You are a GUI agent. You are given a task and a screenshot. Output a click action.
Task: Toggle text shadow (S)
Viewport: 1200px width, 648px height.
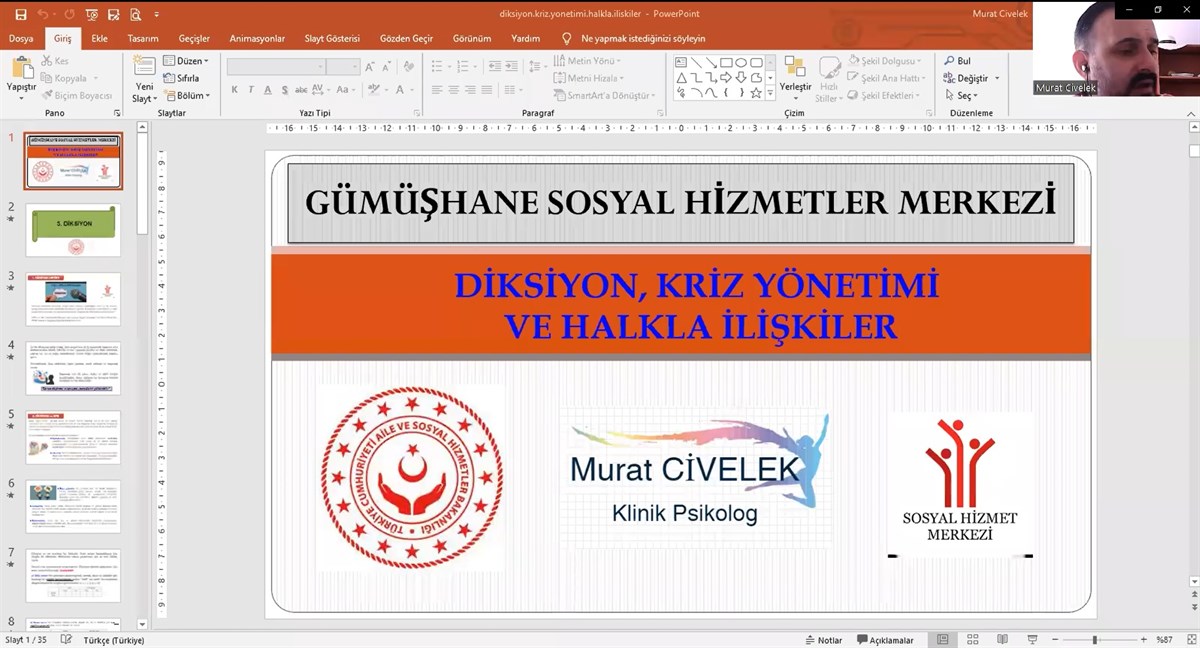(285, 90)
